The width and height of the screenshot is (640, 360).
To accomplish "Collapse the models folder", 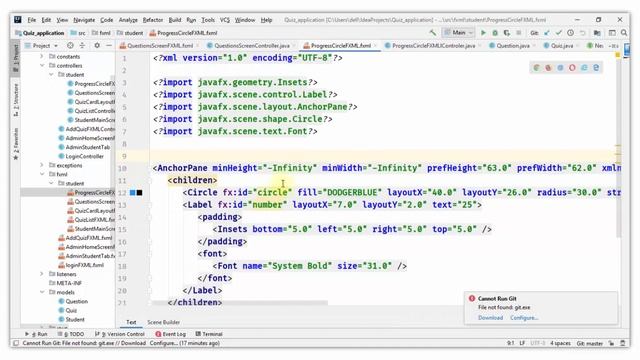I will pos(42,292).
